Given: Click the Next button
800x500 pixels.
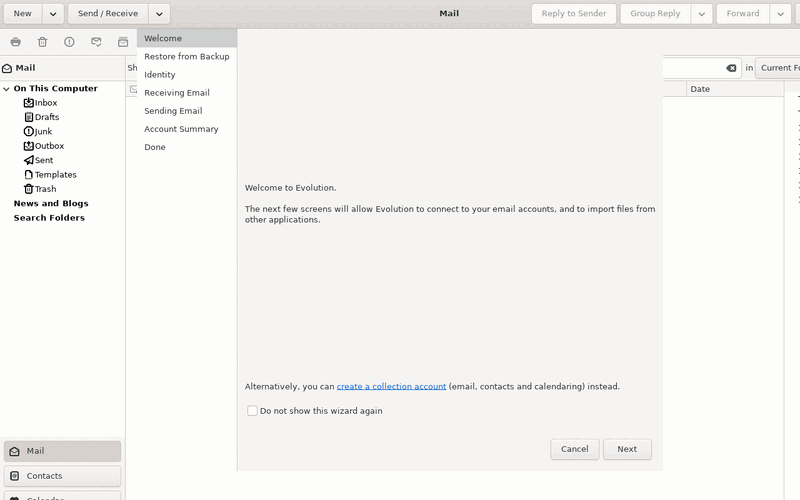Looking at the screenshot, I should point(627,449).
